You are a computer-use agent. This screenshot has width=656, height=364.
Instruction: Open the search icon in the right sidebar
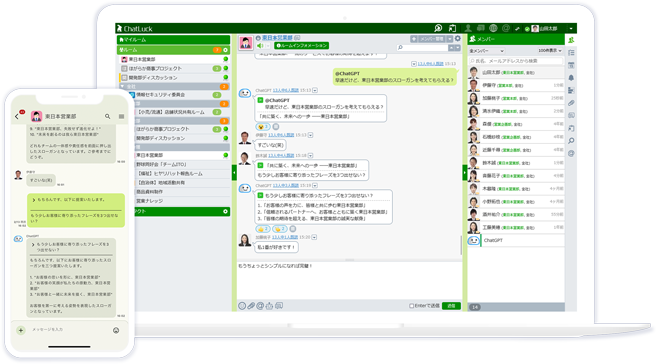point(571,141)
